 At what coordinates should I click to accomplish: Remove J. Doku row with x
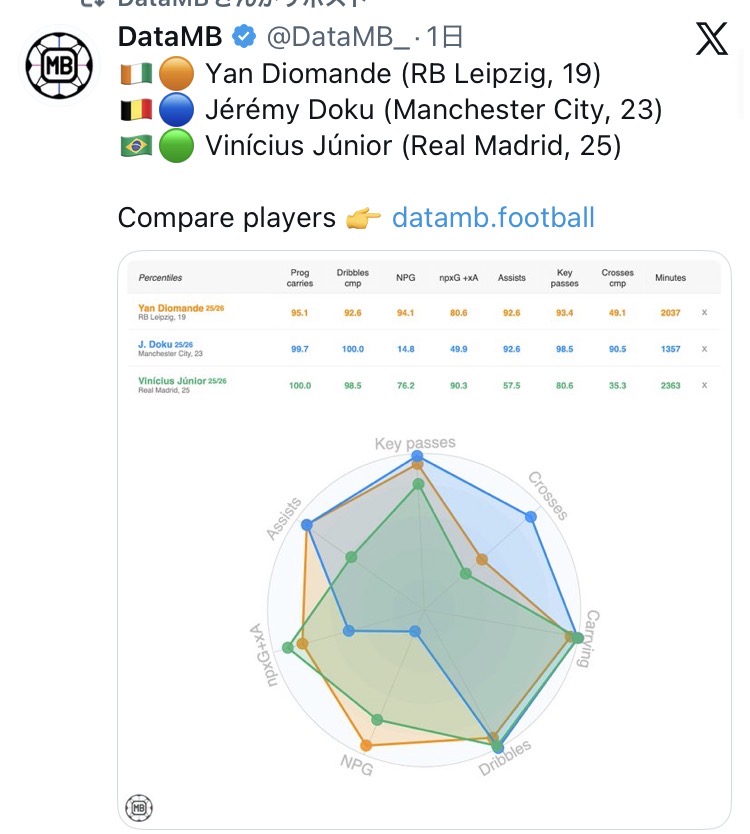tap(704, 349)
